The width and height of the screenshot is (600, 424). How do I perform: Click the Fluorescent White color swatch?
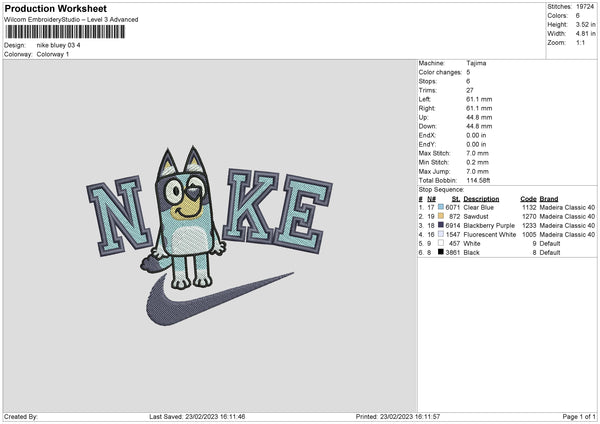[441, 234]
